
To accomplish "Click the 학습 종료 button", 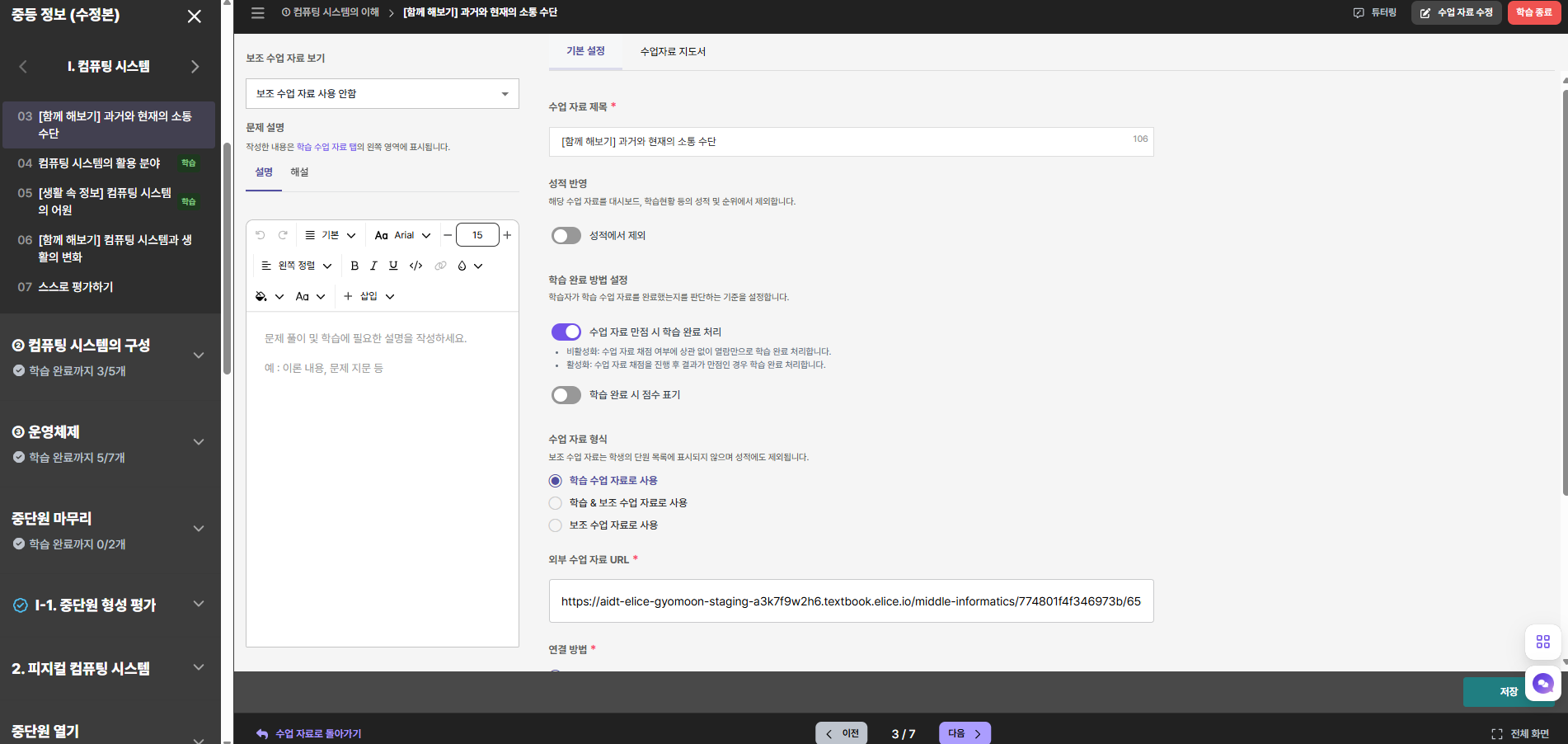I will 1534,12.
